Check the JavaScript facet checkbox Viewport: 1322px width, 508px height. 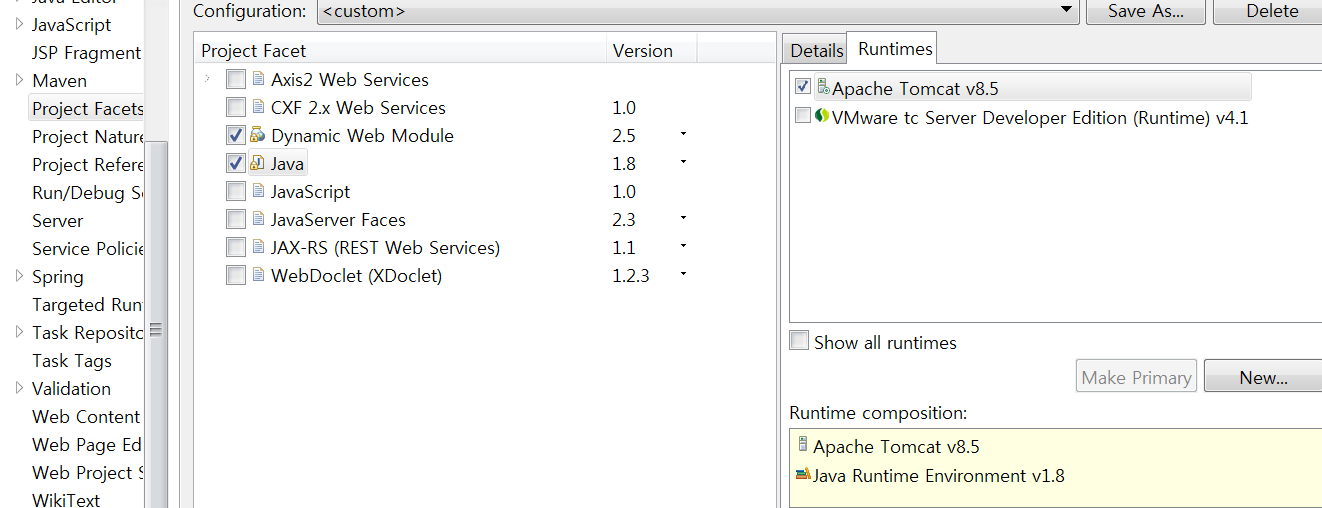click(x=236, y=191)
